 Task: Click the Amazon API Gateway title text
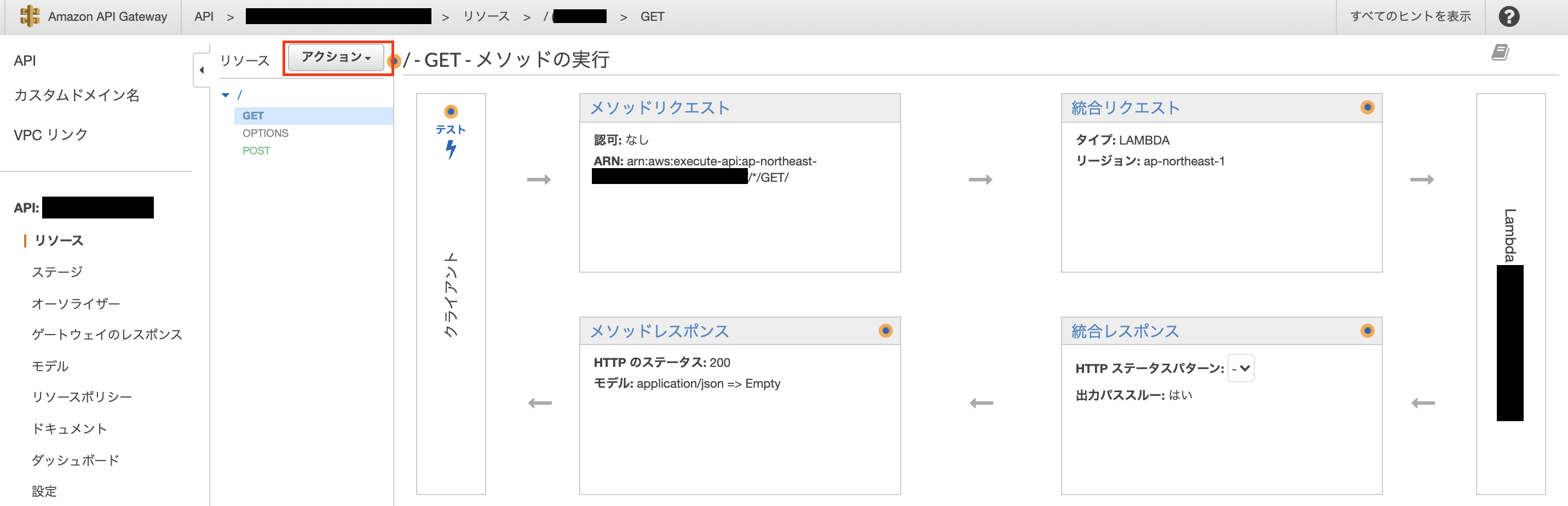coord(108,16)
